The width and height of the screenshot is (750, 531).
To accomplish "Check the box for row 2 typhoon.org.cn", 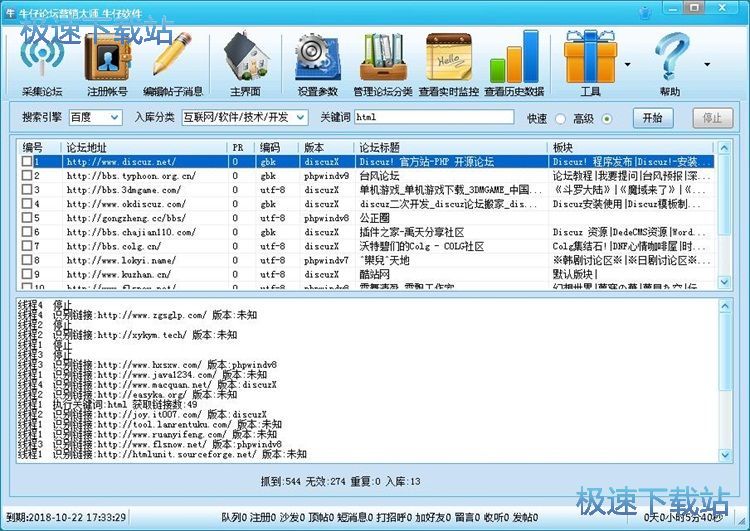I will coord(27,176).
